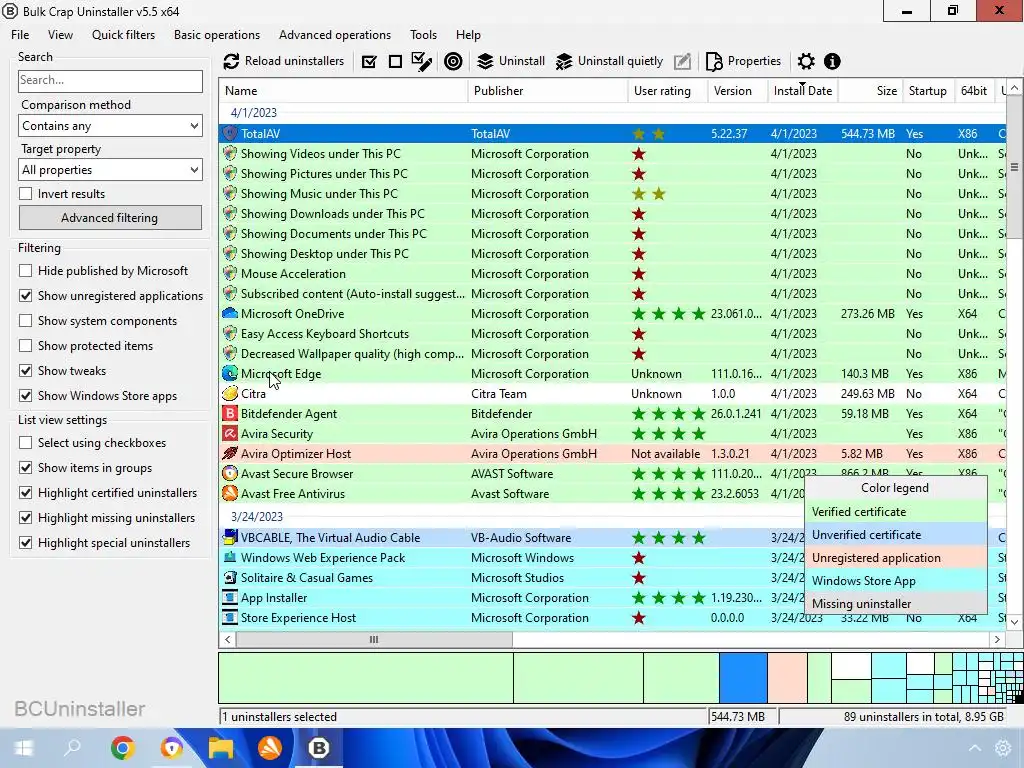Click the Avast Secure Browser icon
This screenshot has width=1024, height=768.
point(230,473)
